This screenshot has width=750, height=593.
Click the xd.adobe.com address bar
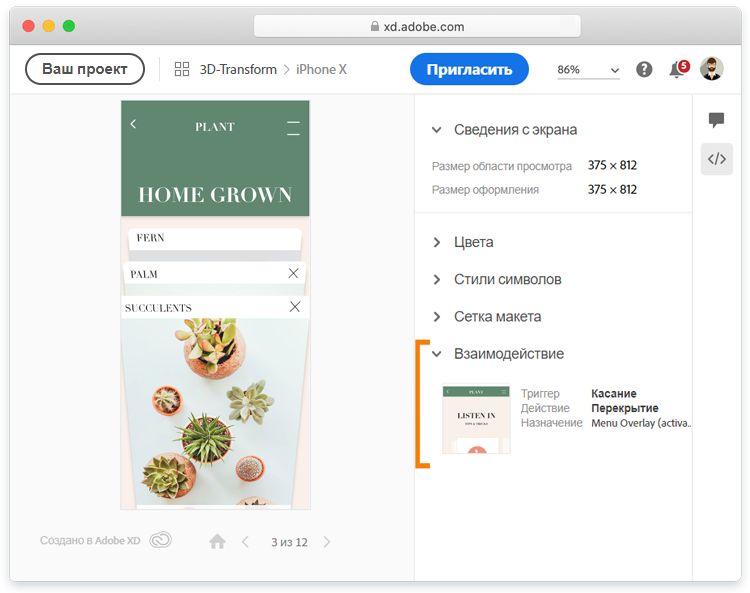(x=417, y=26)
